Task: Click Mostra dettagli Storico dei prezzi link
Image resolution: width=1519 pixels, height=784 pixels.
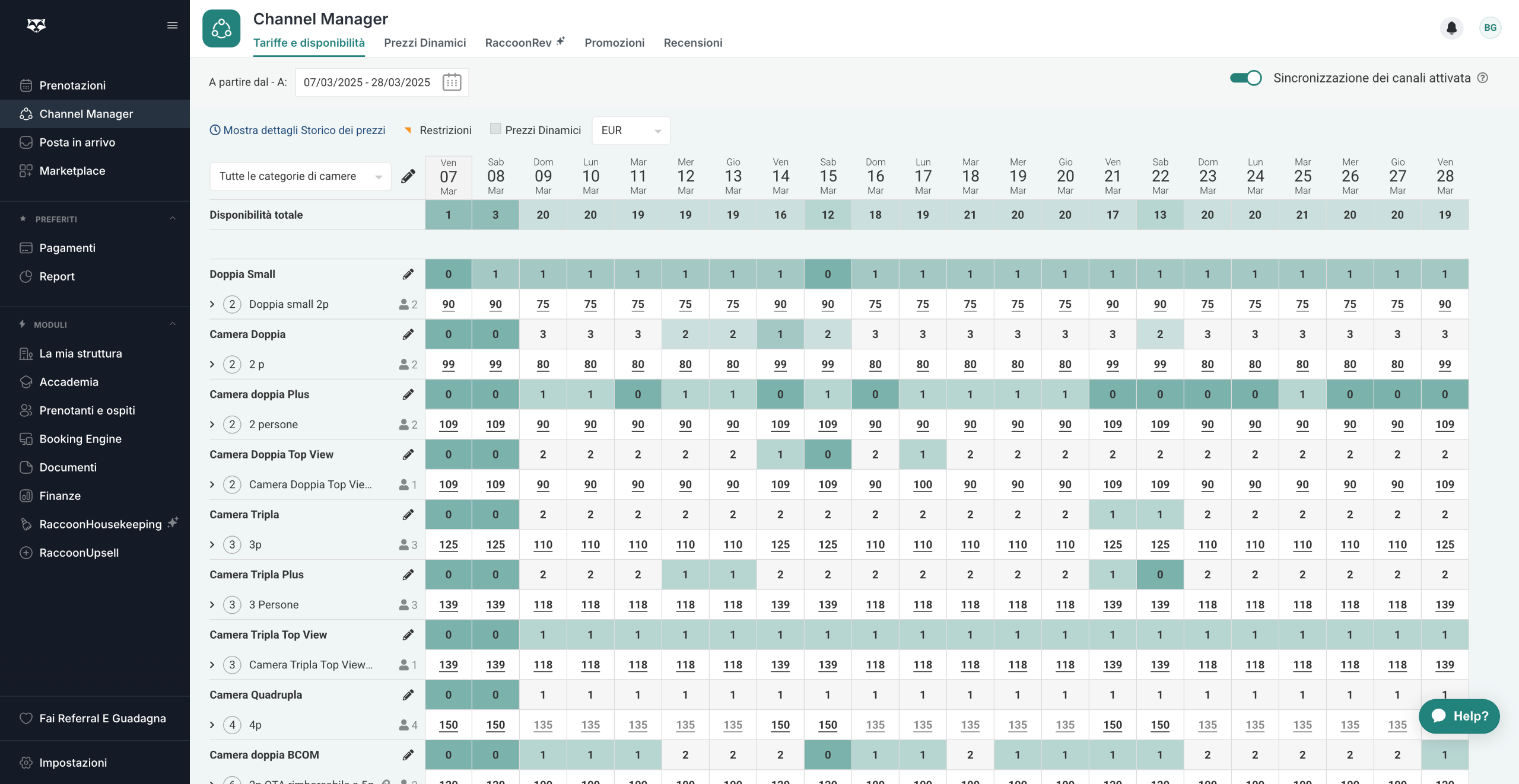Action: point(298,130)
